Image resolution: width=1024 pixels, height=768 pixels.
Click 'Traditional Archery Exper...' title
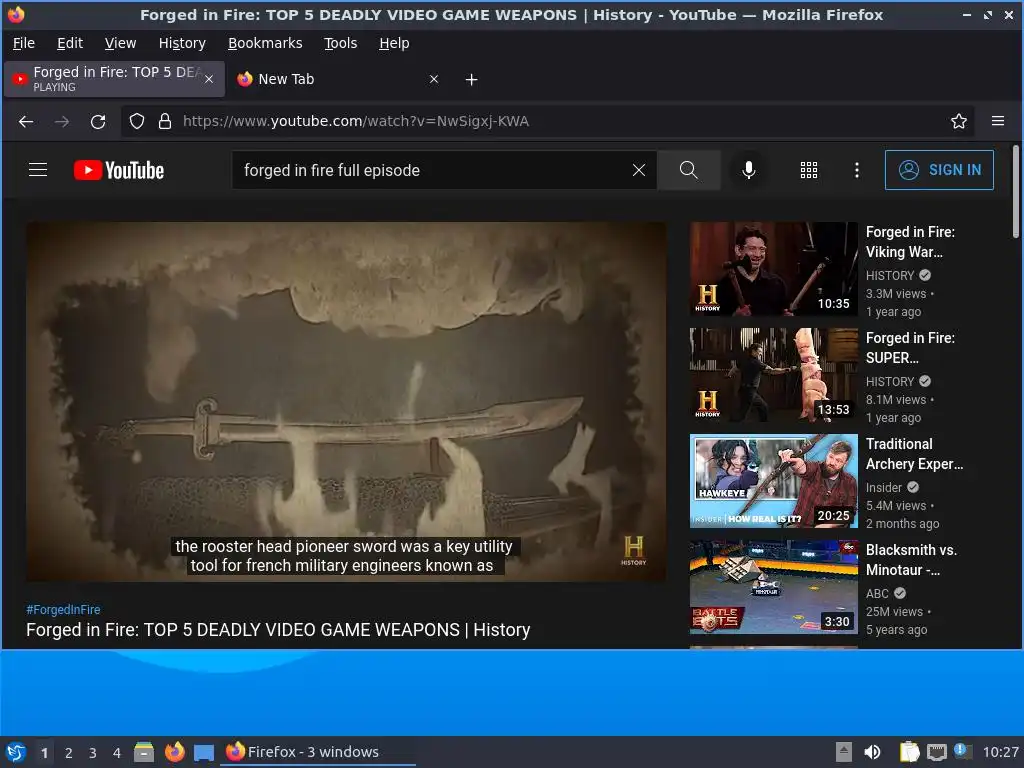pyautogui.click(x=914, y=454)
